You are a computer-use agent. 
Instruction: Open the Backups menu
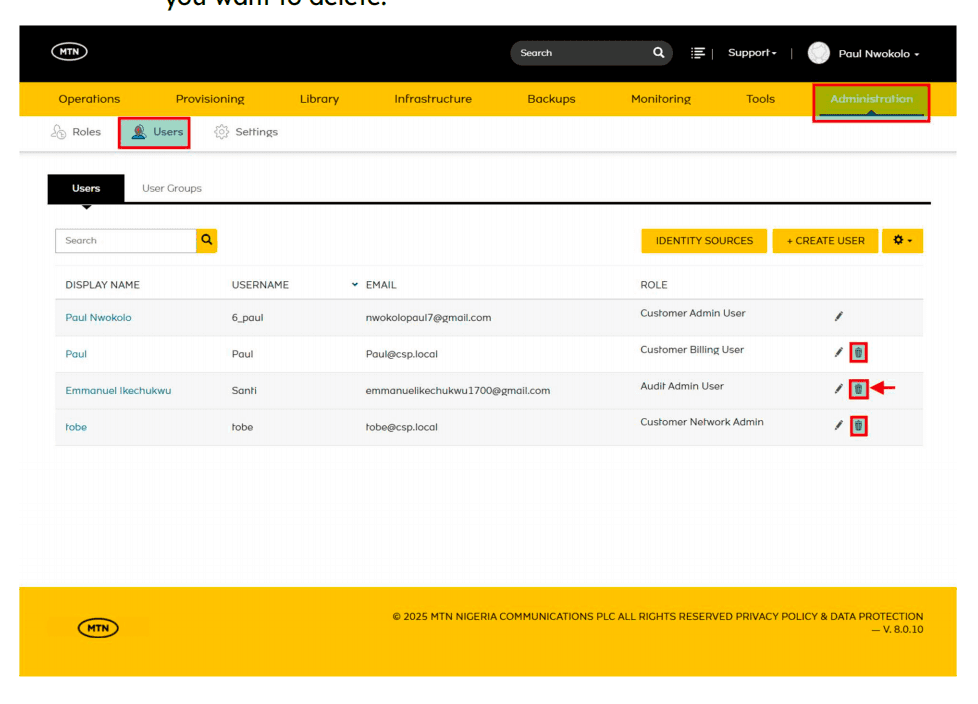[x=551, y=99]
